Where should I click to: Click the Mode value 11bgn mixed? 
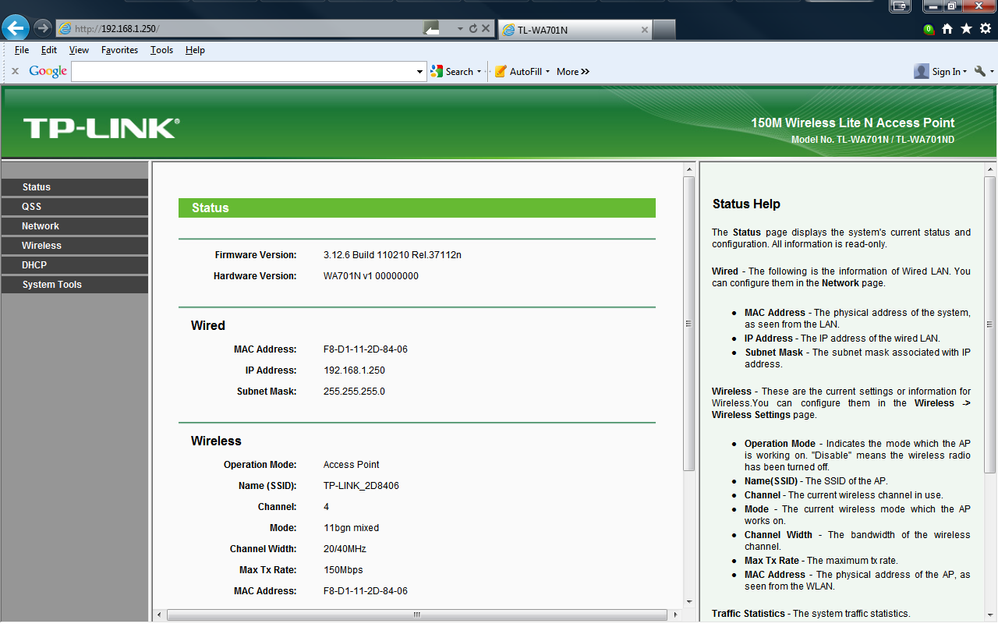coord(351,527)
